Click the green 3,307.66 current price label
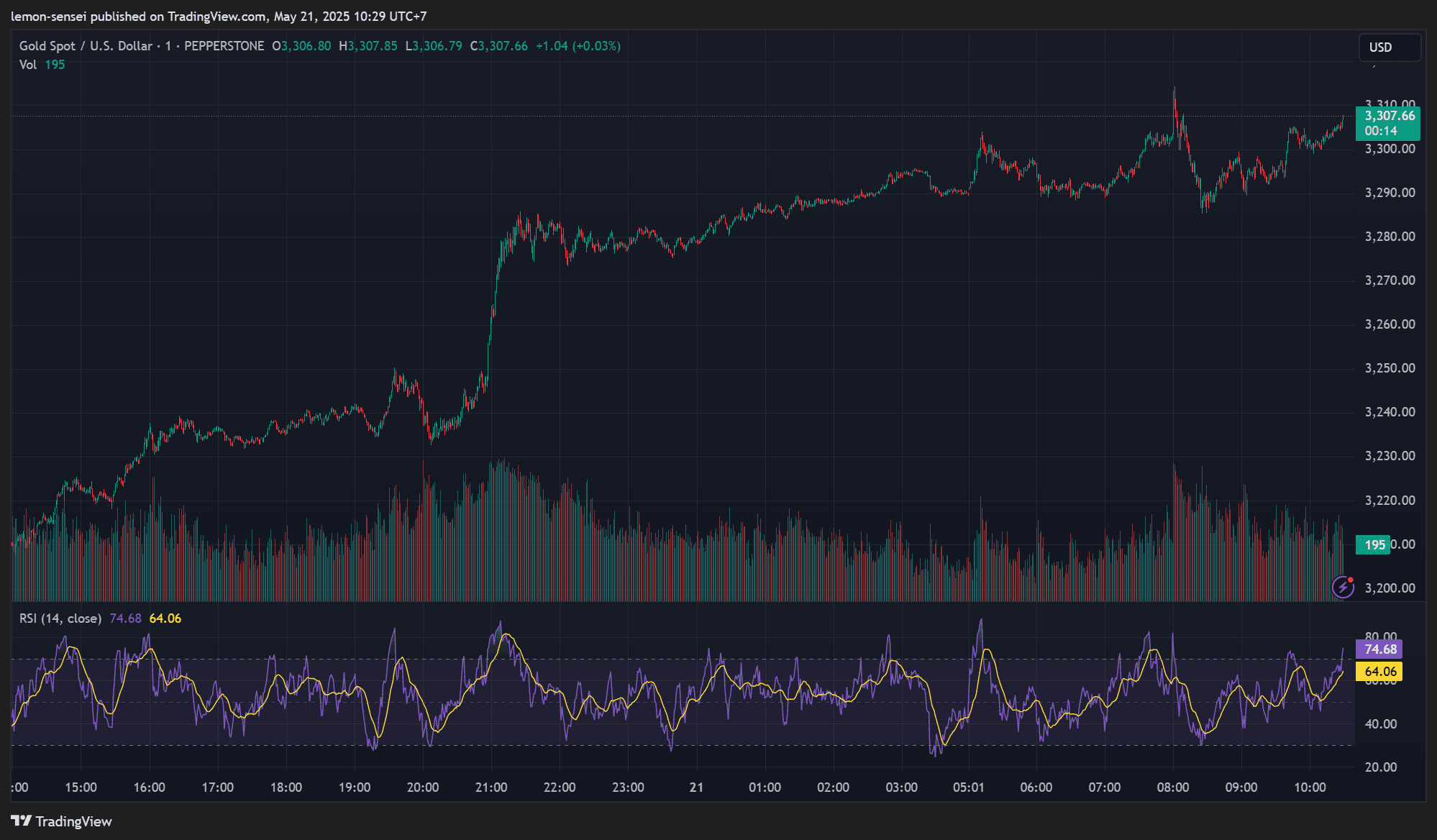1437x840 pixels. 1388,116
